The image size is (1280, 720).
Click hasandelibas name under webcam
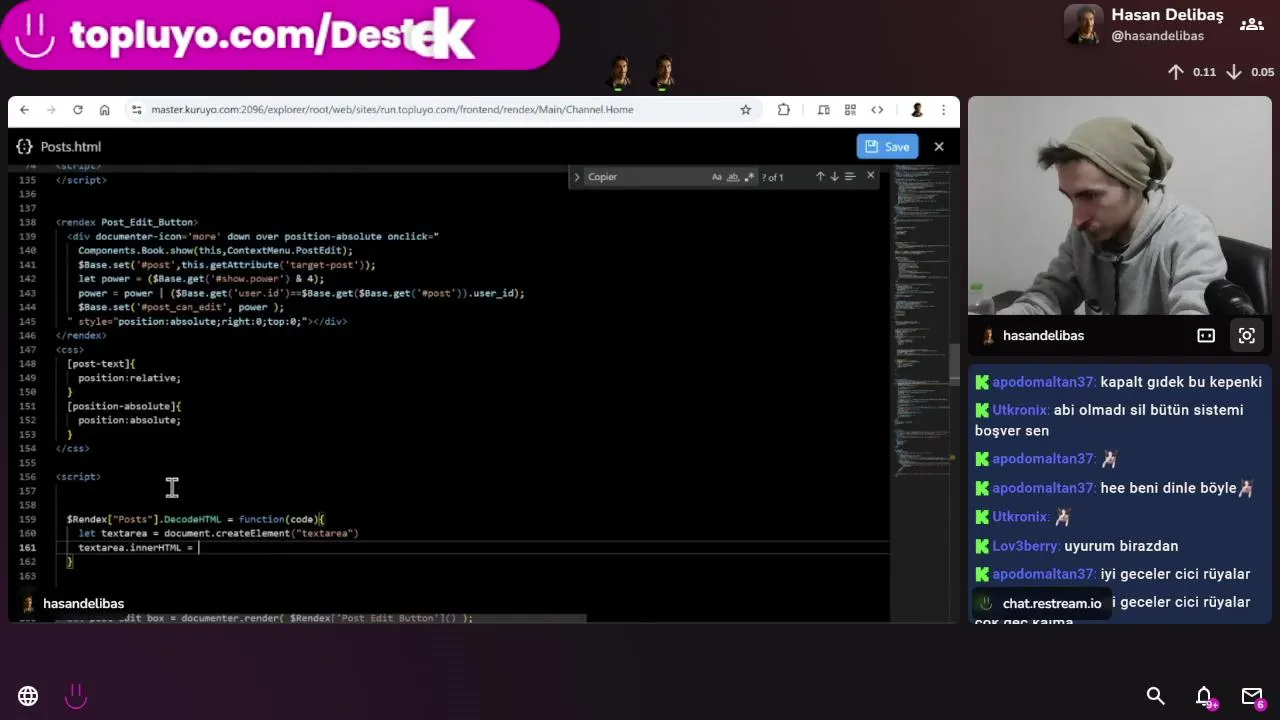point(1043,336)
